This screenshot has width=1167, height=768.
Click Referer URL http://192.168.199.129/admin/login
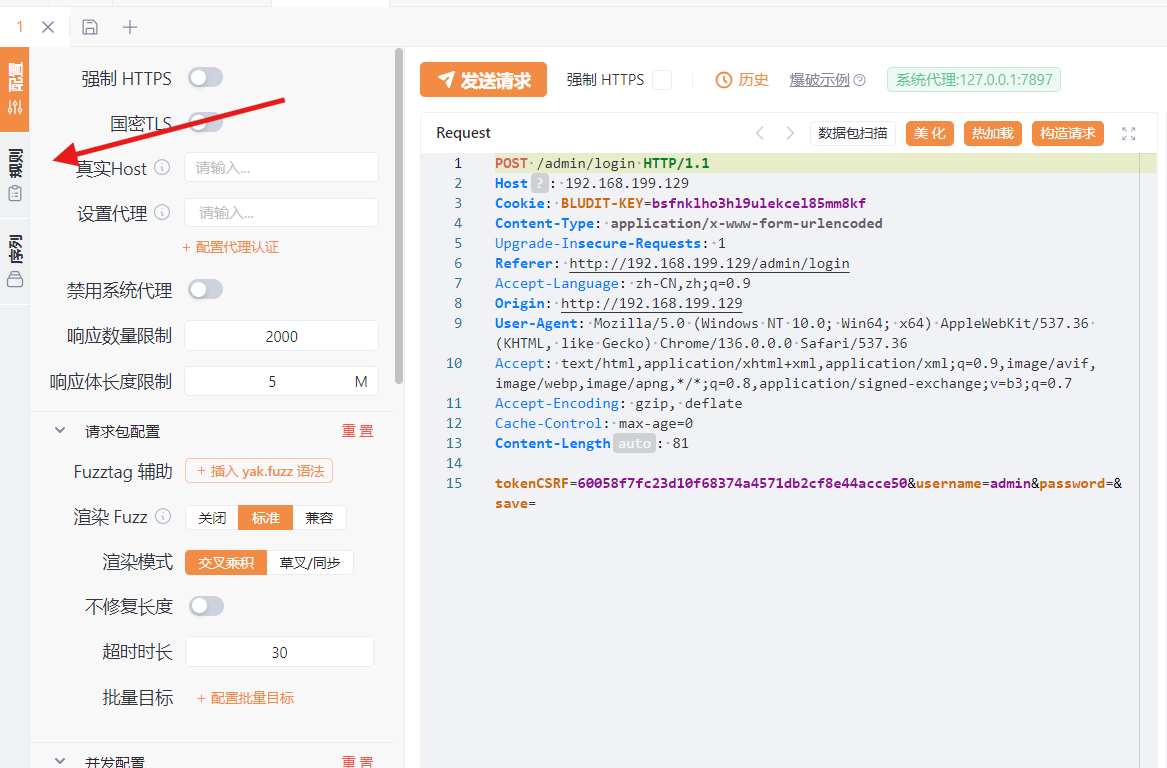709,263
